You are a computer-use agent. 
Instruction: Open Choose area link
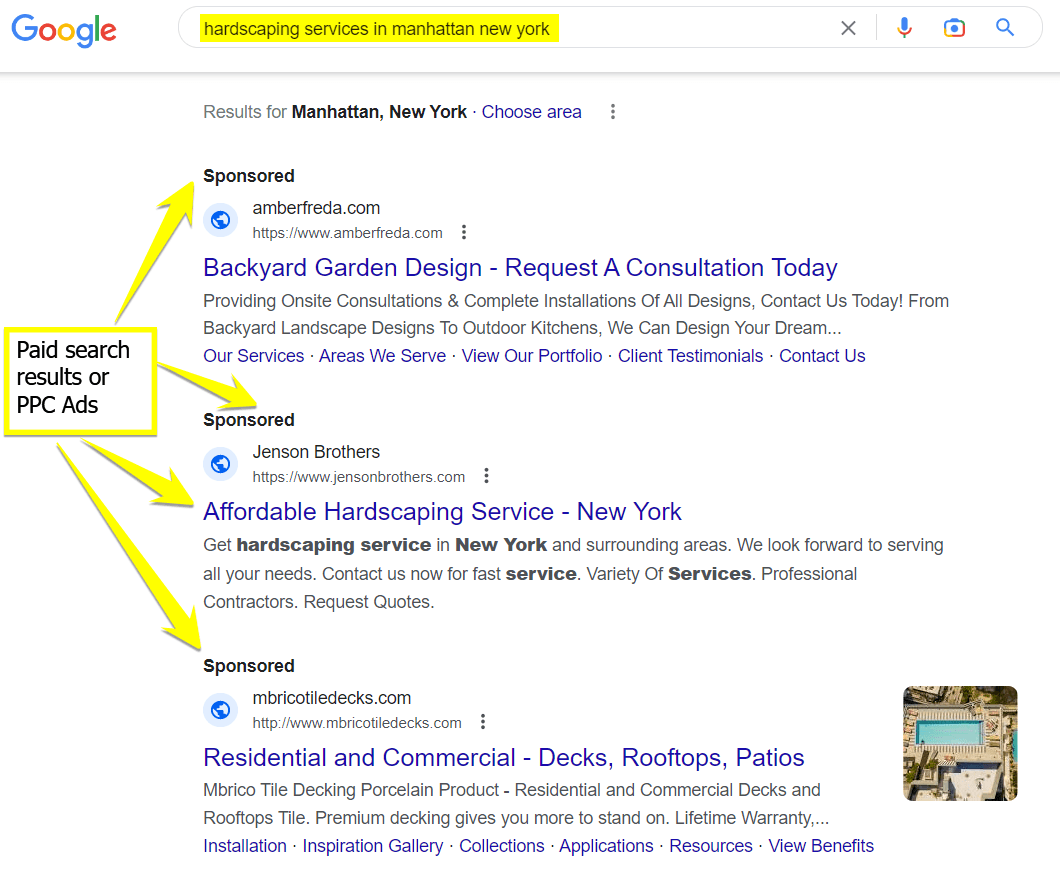click(x=531, y=112)
